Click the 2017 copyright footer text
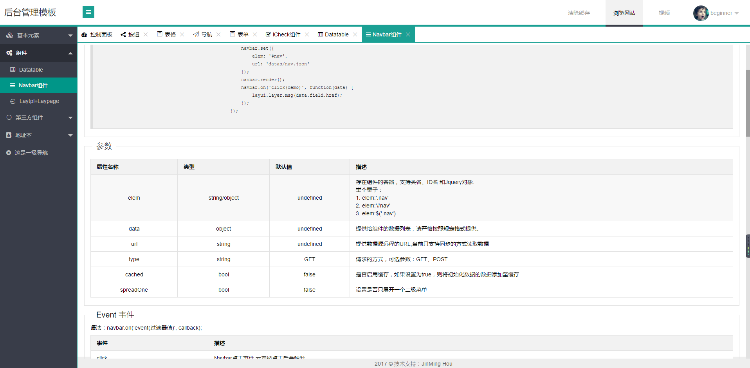 point(413,364)
